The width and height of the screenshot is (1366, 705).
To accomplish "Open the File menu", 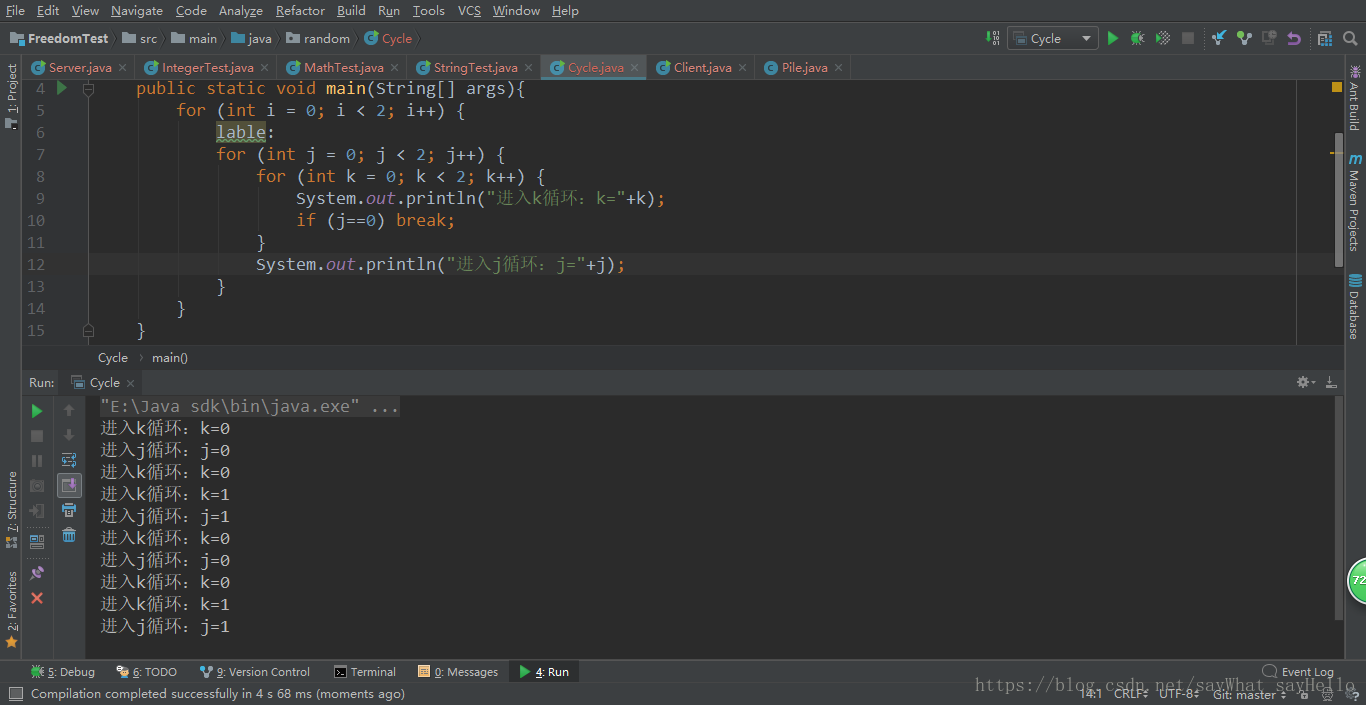I will pyautogui.click(x=15, y=10).
